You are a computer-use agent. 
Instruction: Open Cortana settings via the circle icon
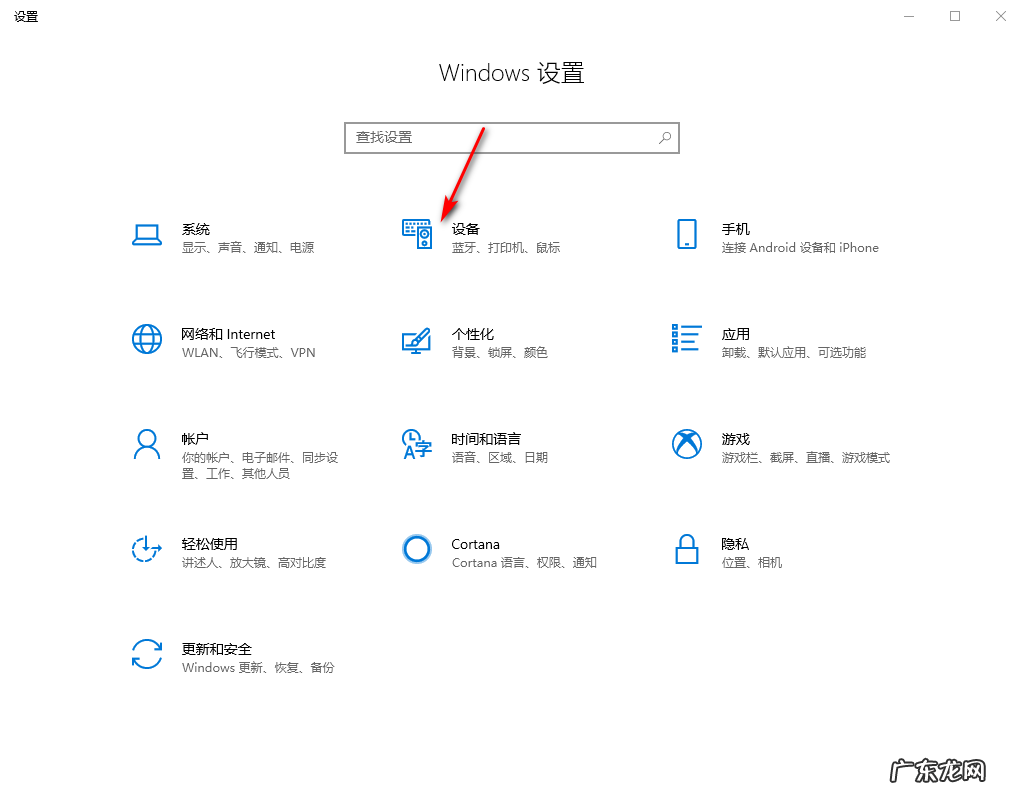417,550
